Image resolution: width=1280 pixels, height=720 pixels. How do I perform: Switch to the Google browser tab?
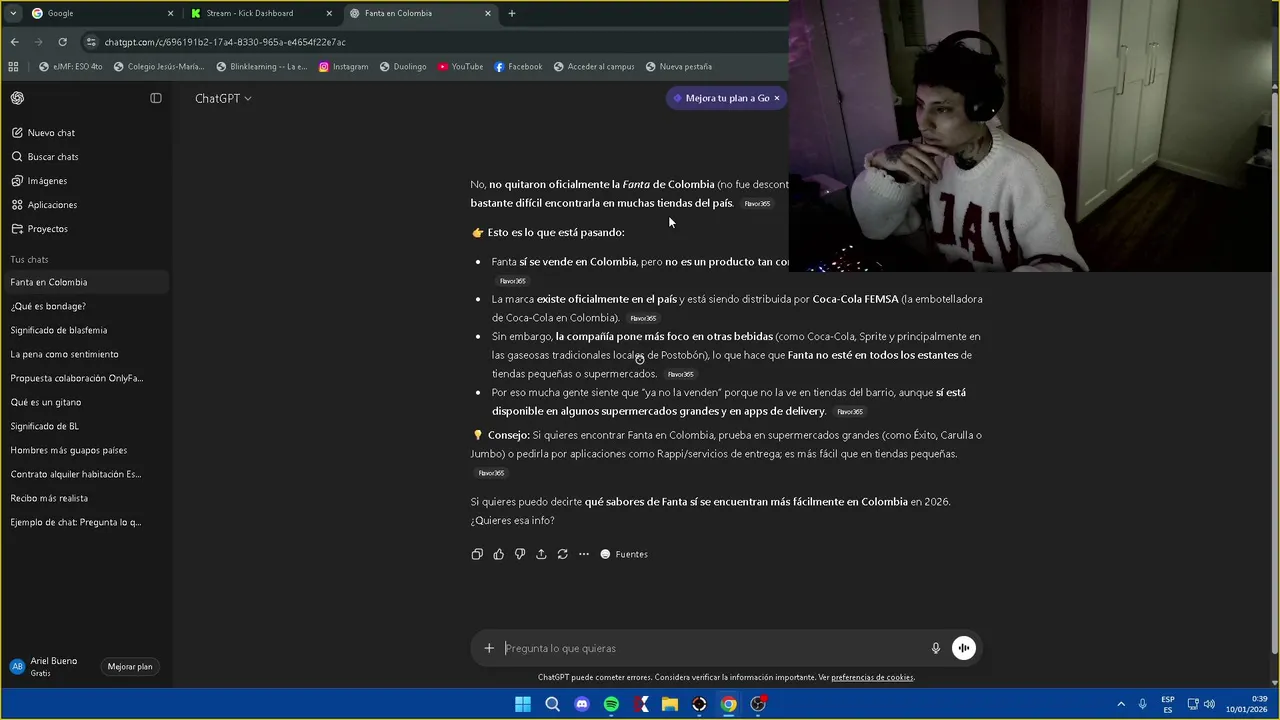click(x=101, y=14)
